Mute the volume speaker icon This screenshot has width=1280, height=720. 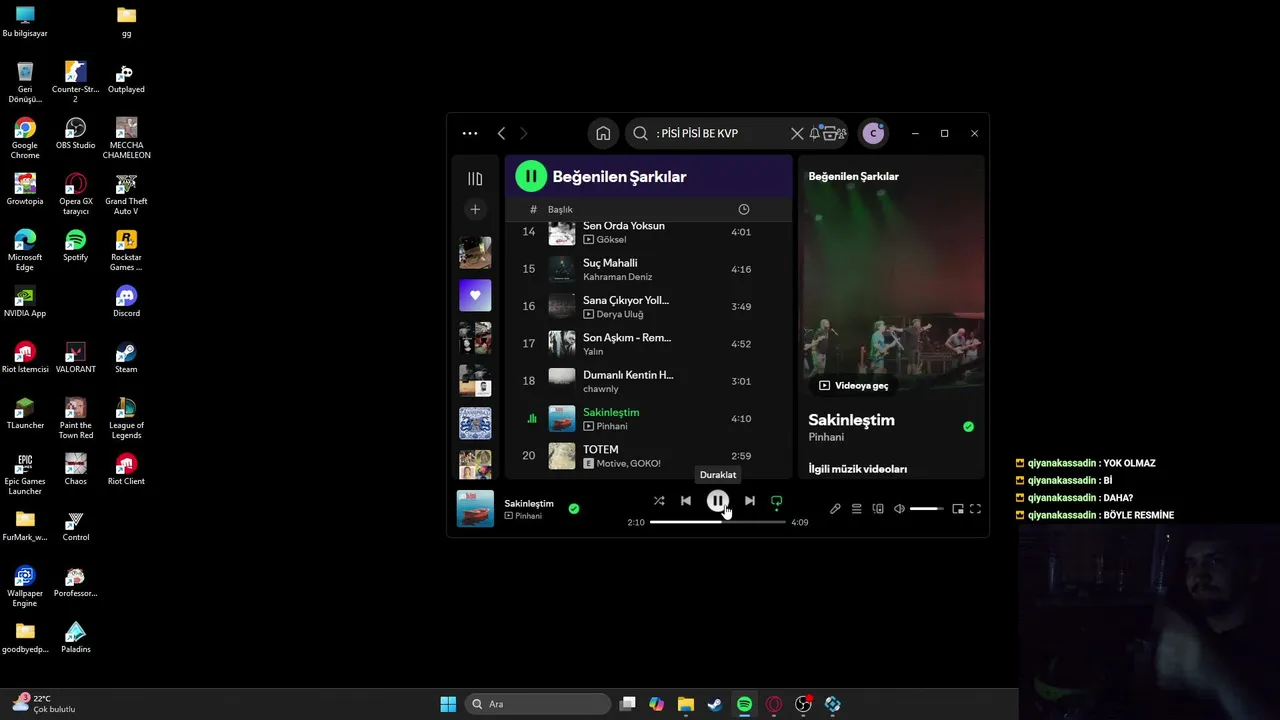899,509
